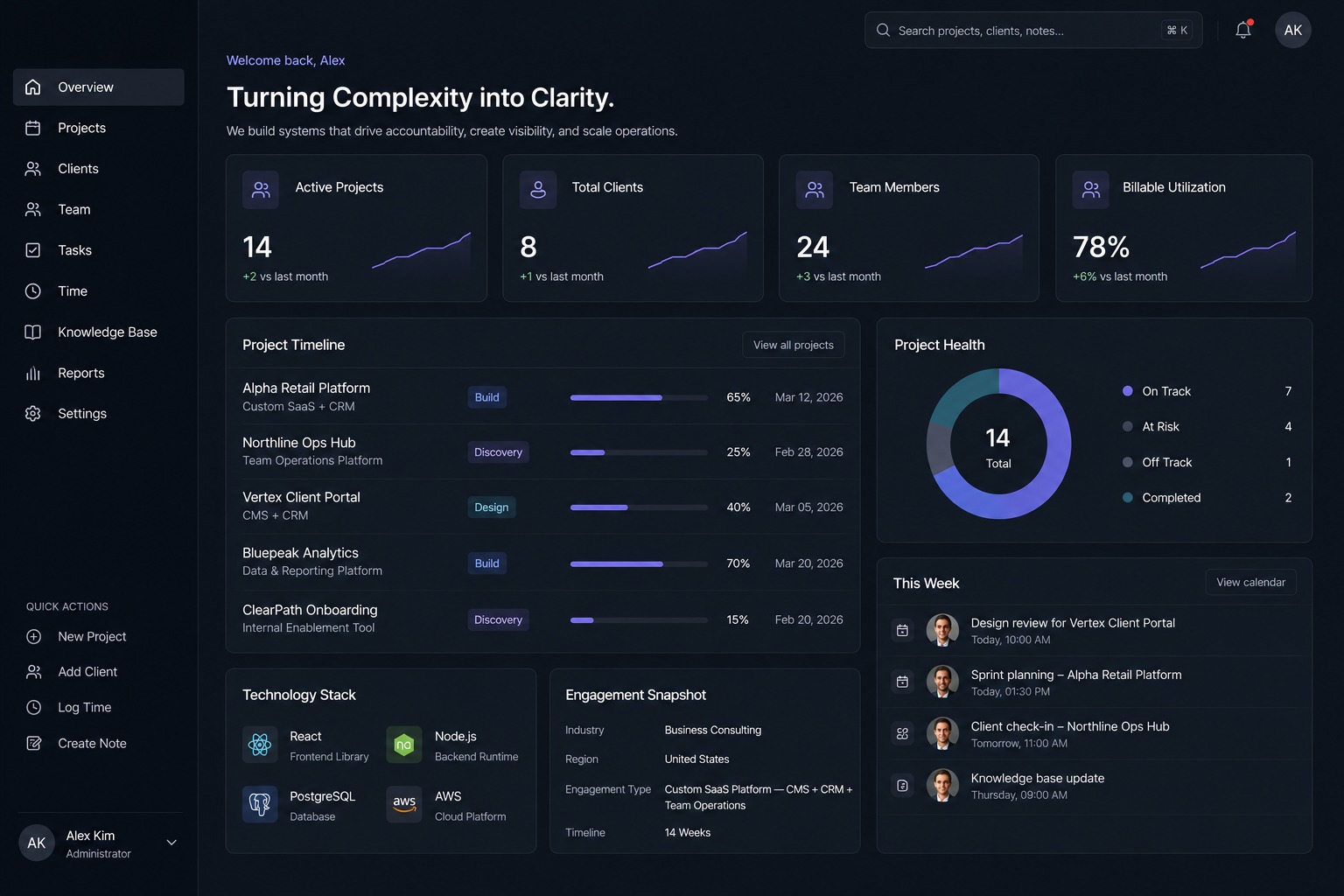Click the Discovery tag on Northline Ops Hub
Viewport: 1344px width, 896px height.
(x=498, y=452)
